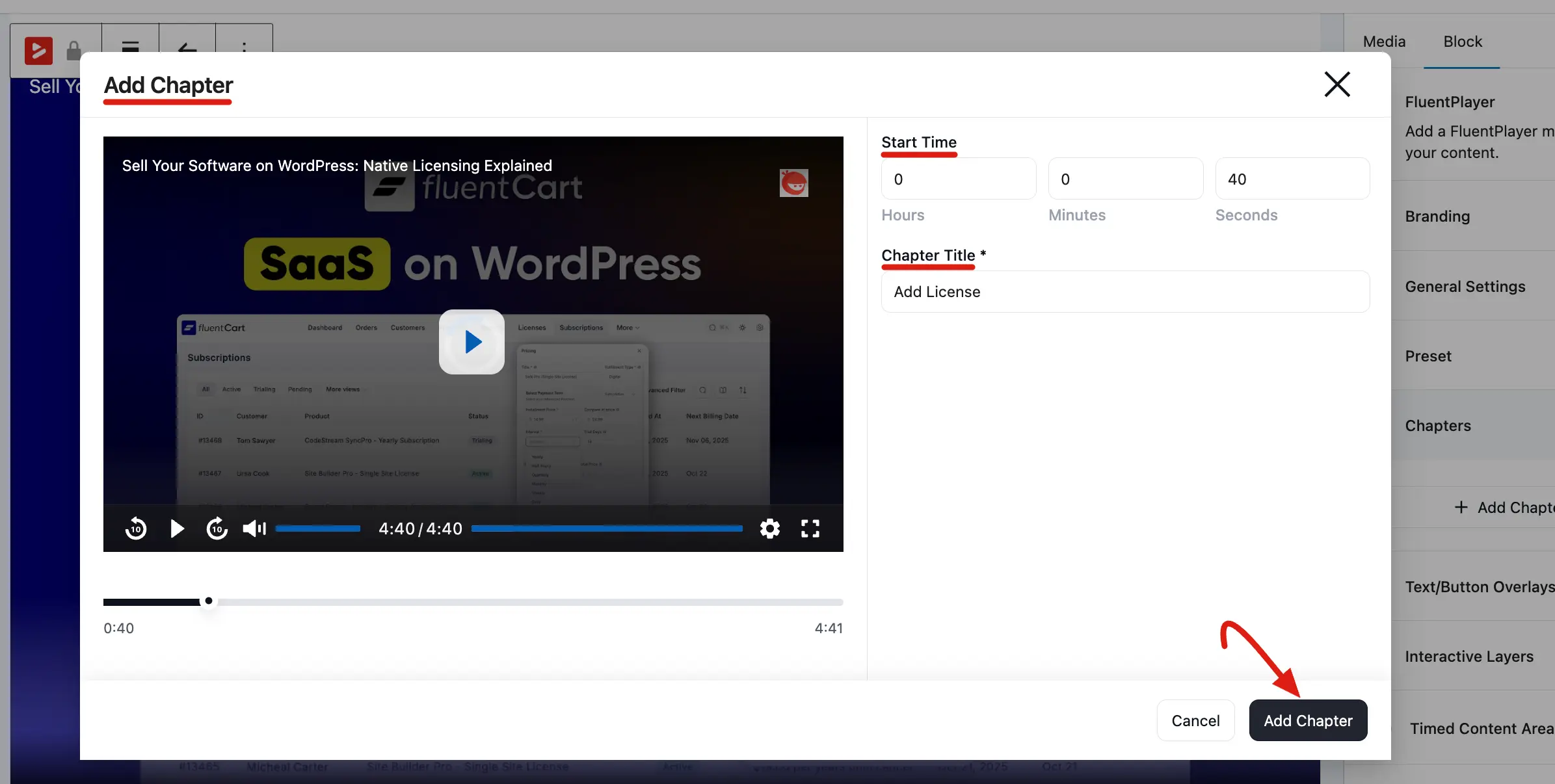Click the align icon in block toolbar
This screenshot has height=784, width=1555.
(130, 47)
